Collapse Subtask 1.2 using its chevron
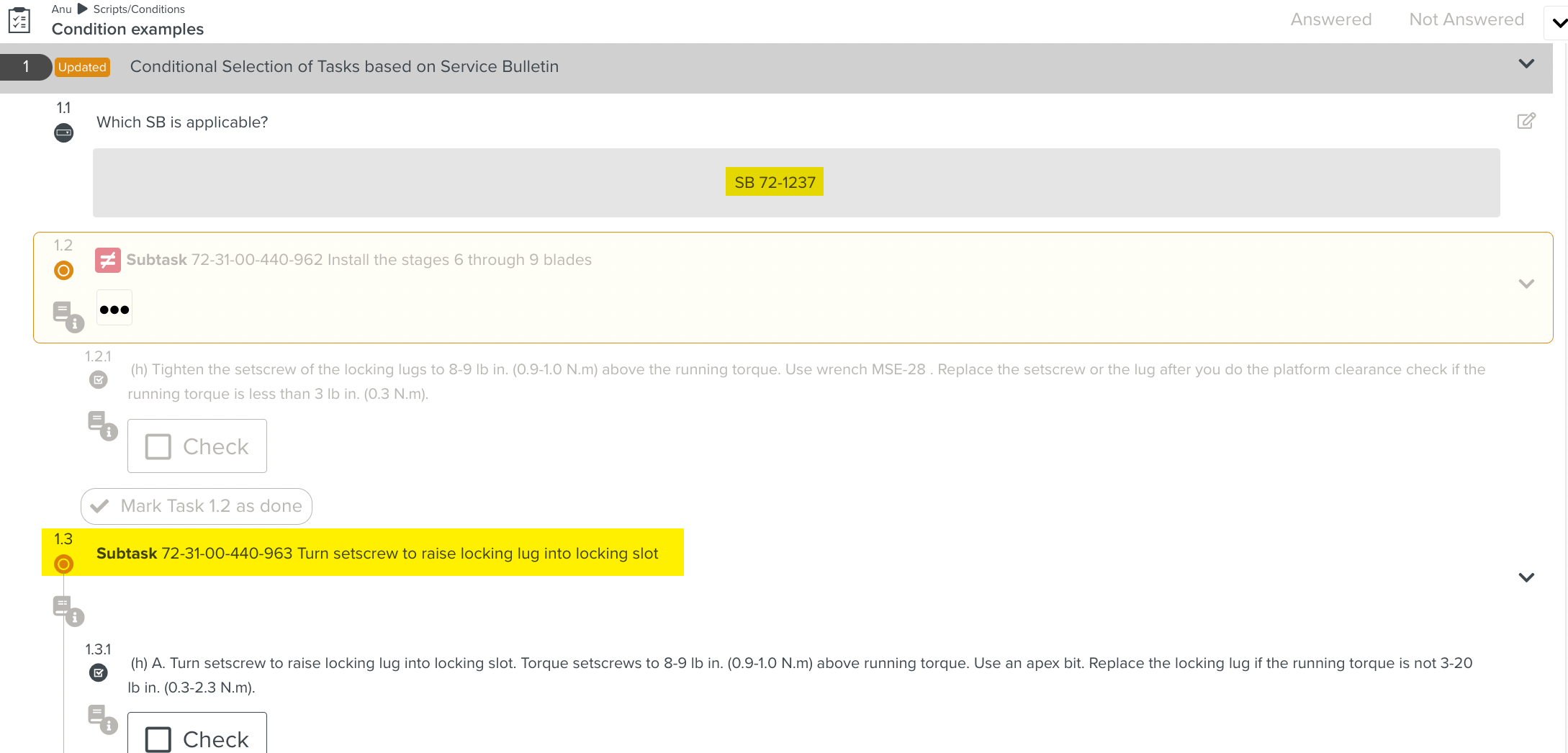Image resolution: width=1568 pixels, height=753 pixels. coord(1526,284)
